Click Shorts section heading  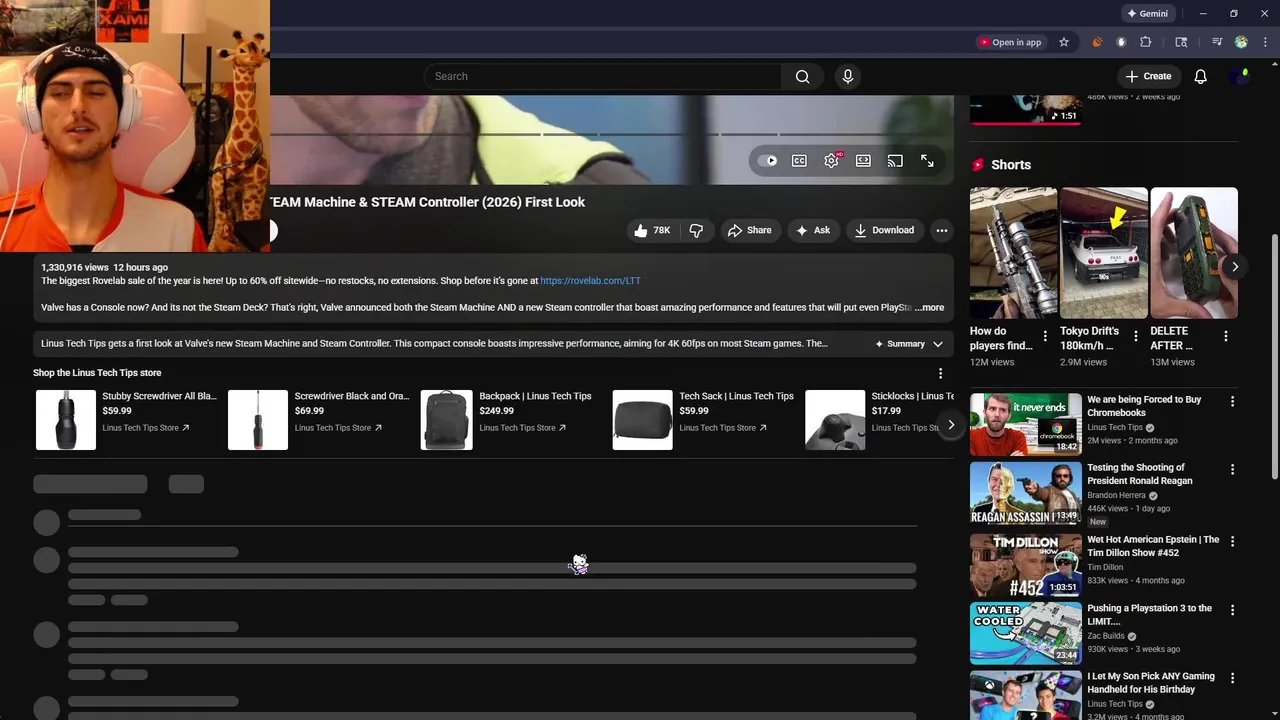click(x=1010, y=165)
